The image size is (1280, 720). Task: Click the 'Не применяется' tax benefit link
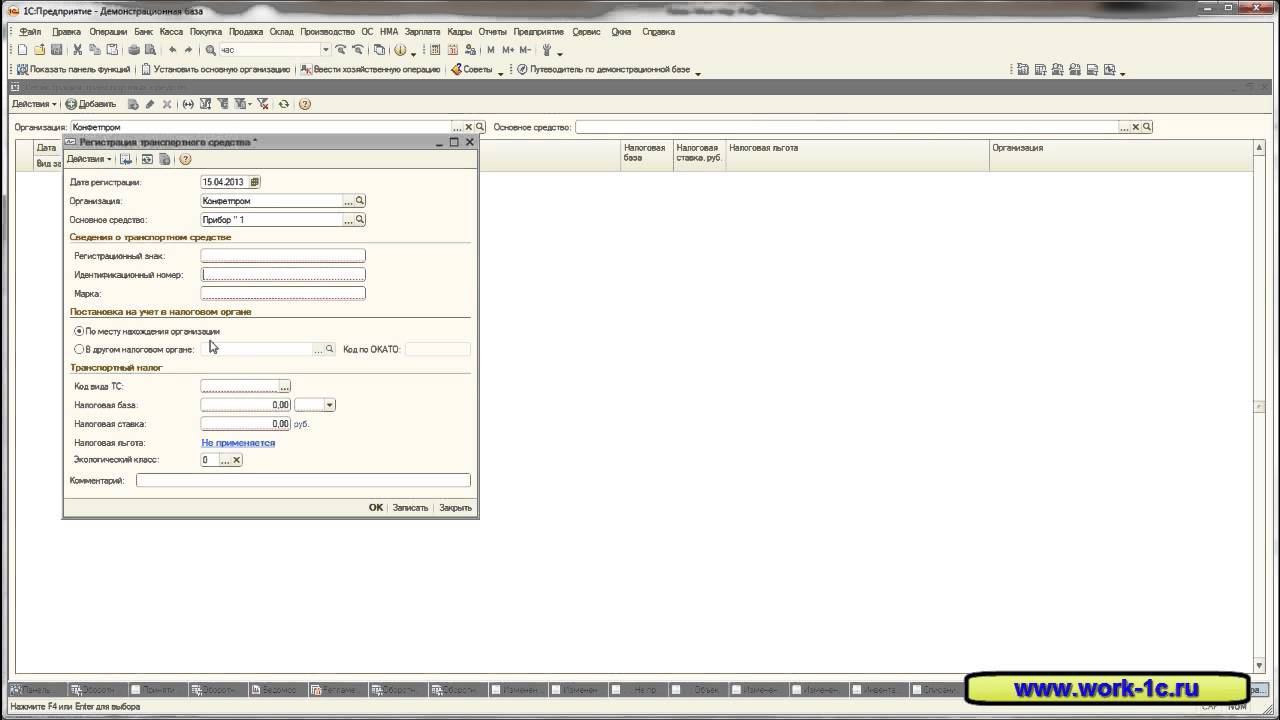(x=238, y=442)
